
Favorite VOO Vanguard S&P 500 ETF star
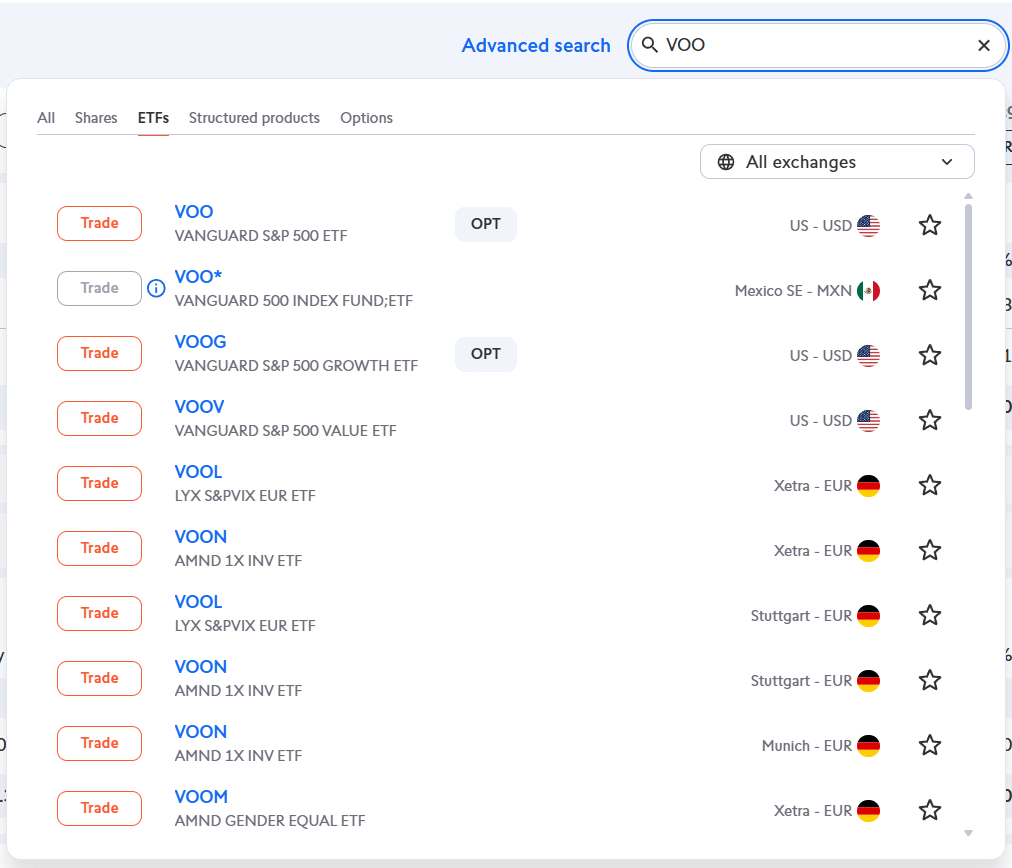[x=929, y=225]
